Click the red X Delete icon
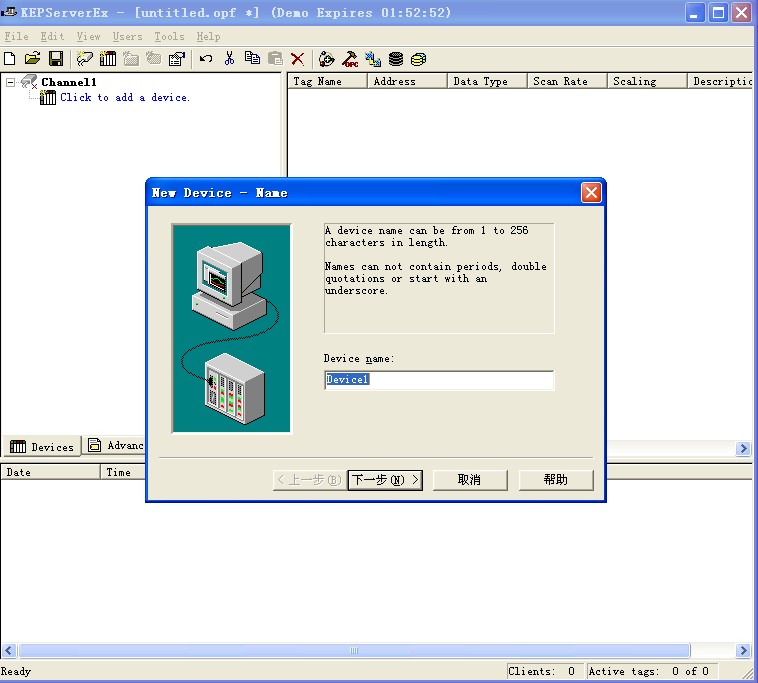Screen dimensions: 758x683 coord(298,59)
